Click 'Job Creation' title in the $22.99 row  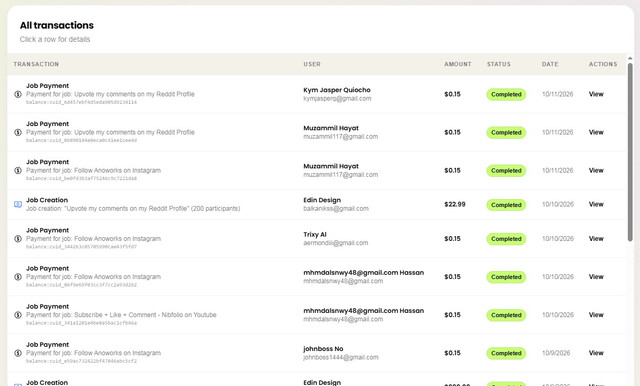[x=47, y=200]
